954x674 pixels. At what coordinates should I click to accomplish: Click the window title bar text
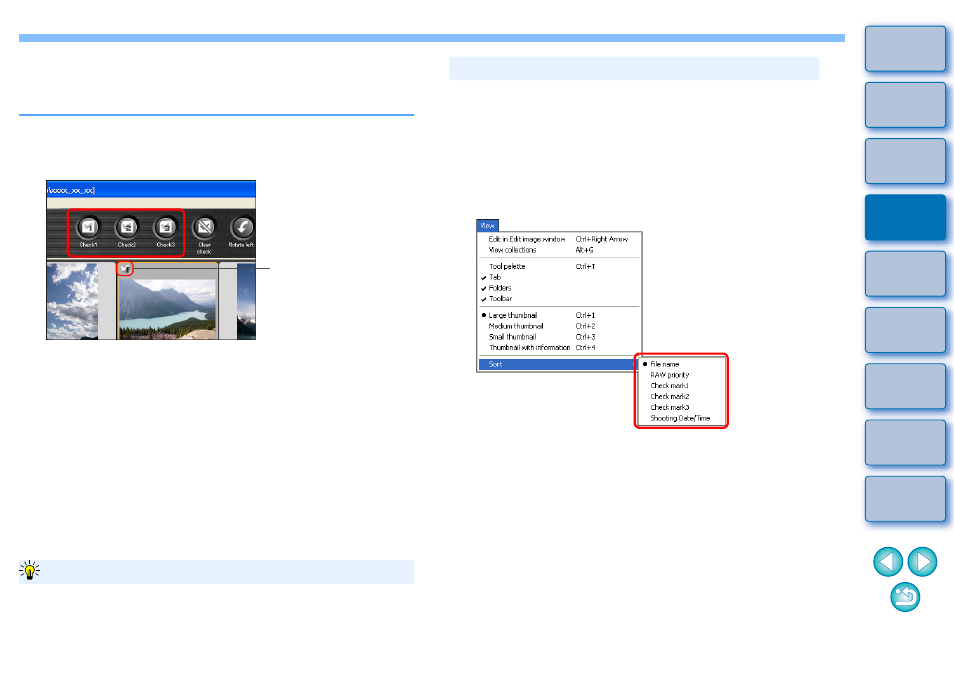pyautogui.click(x=71, y=190)
